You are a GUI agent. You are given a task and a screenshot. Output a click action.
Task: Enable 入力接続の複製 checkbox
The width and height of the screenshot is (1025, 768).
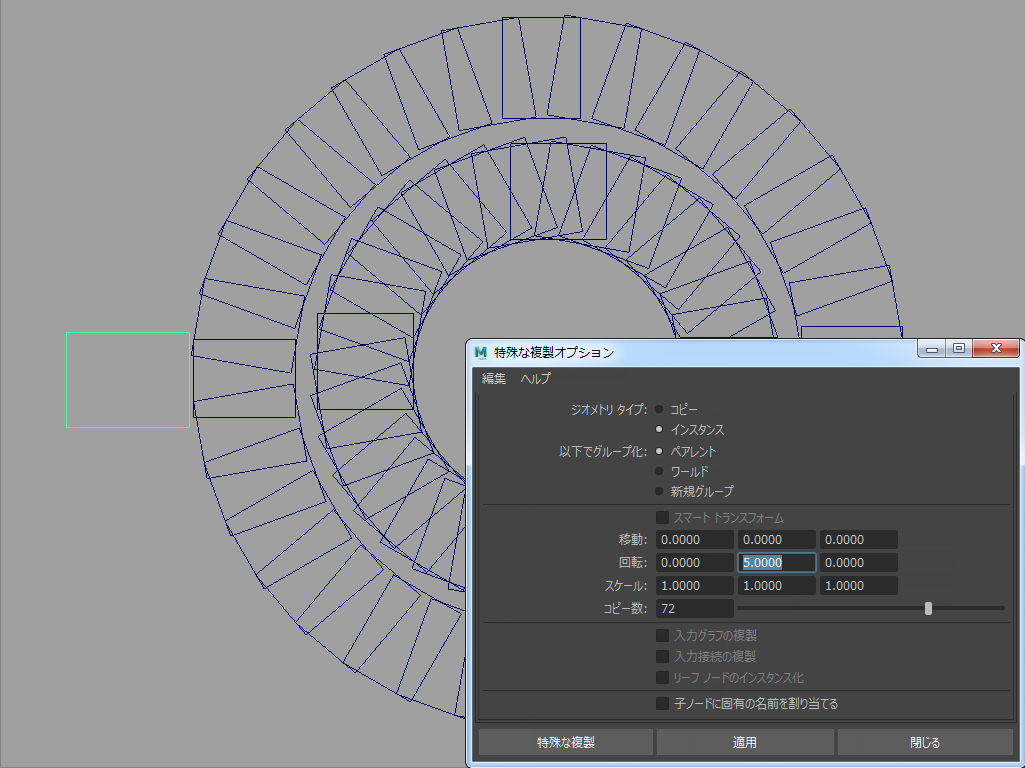[x=662, y=656]
